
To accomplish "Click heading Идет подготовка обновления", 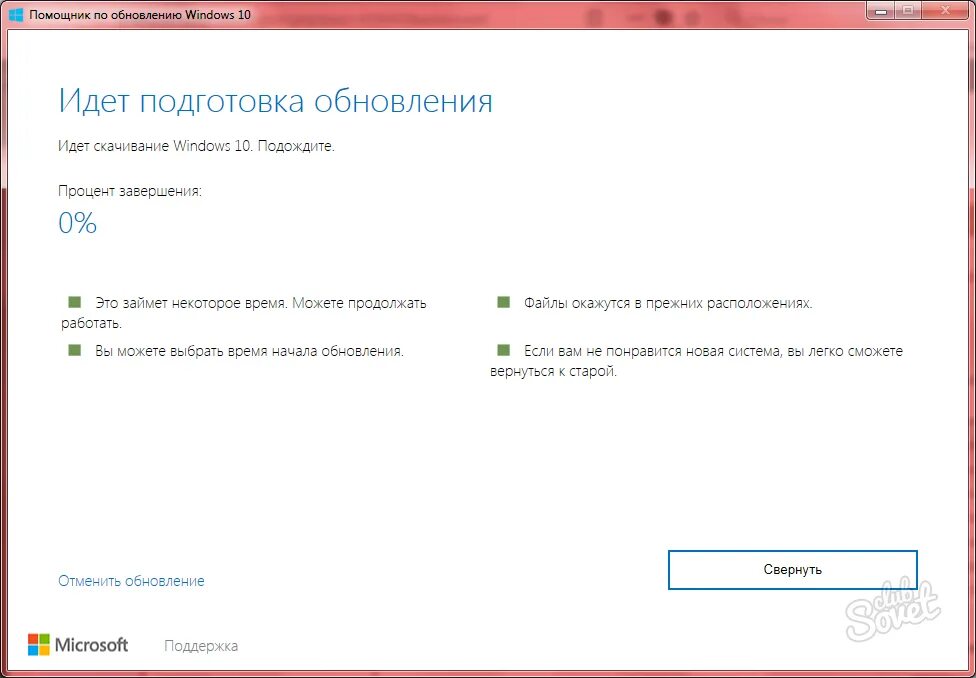I will 276,101.
